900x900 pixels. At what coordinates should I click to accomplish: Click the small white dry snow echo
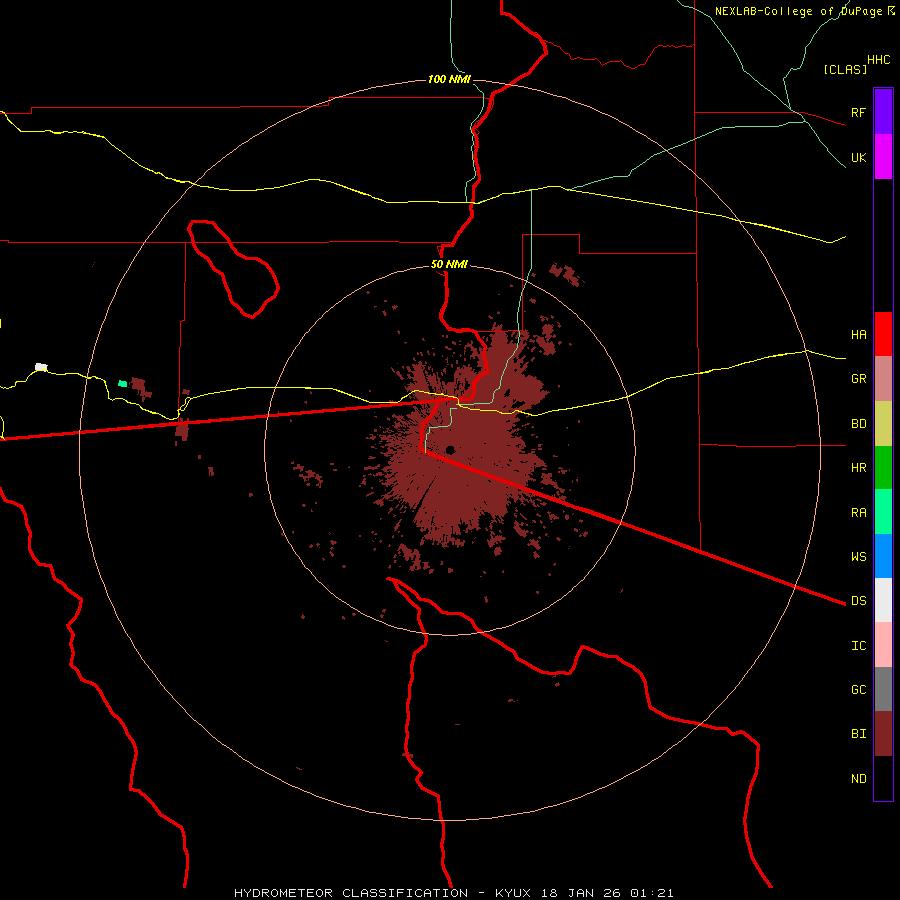tap(41, 367)
